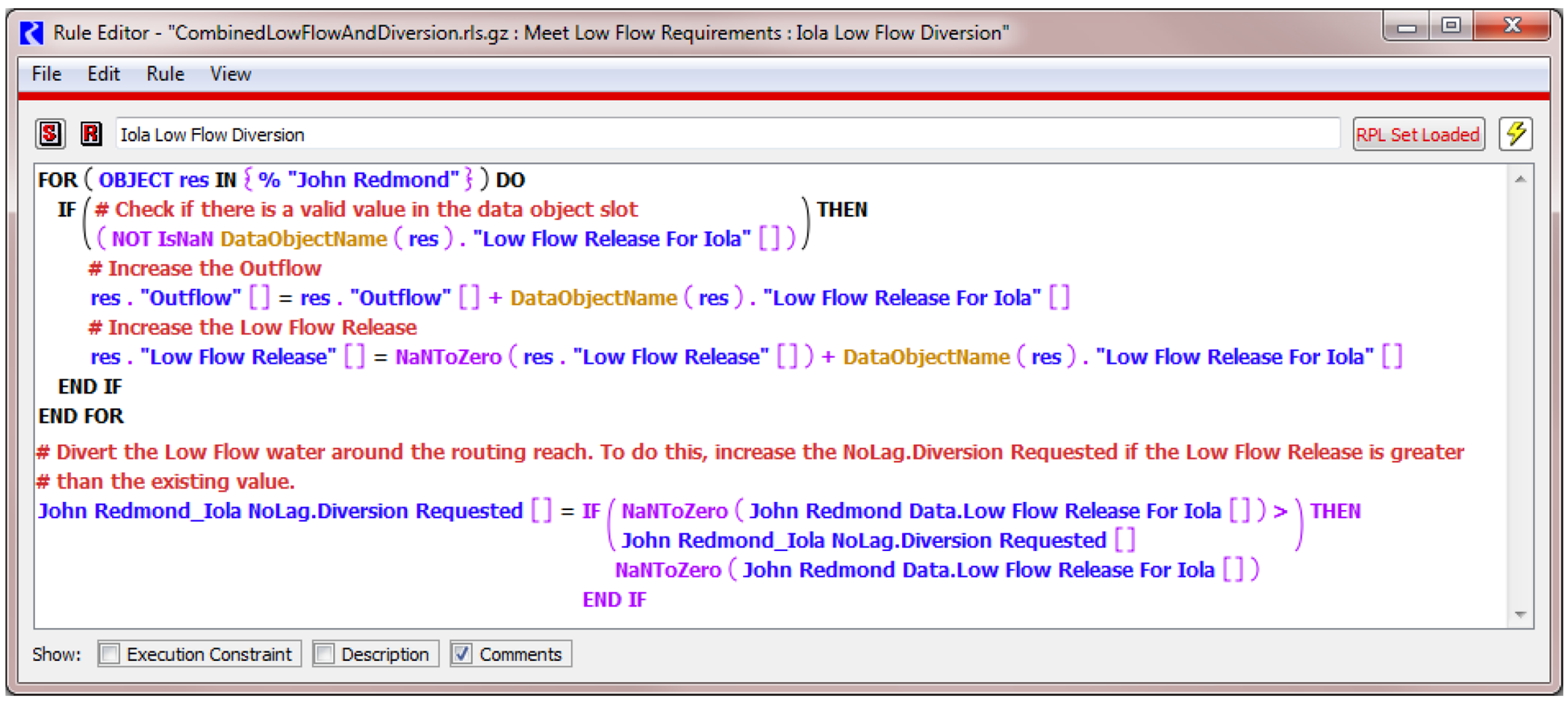Enable the Description checkbox
The image size is (1568, 705).
pos(325,654)
